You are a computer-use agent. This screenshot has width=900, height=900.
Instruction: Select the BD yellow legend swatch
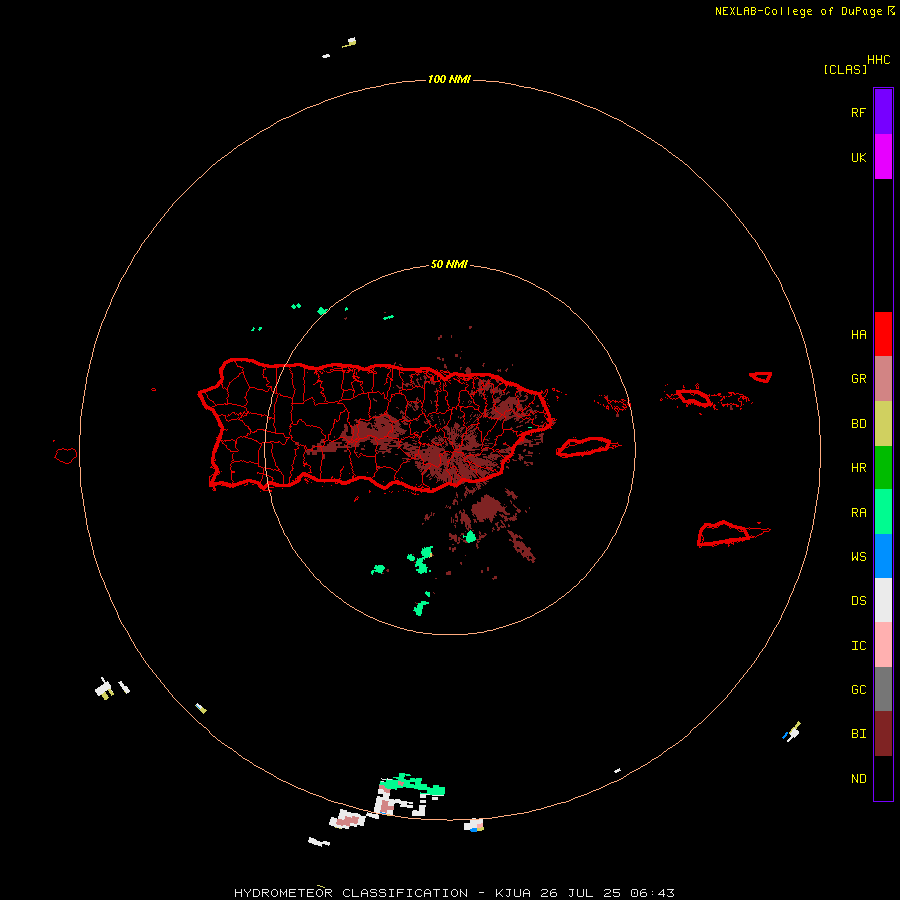point(883,423)
